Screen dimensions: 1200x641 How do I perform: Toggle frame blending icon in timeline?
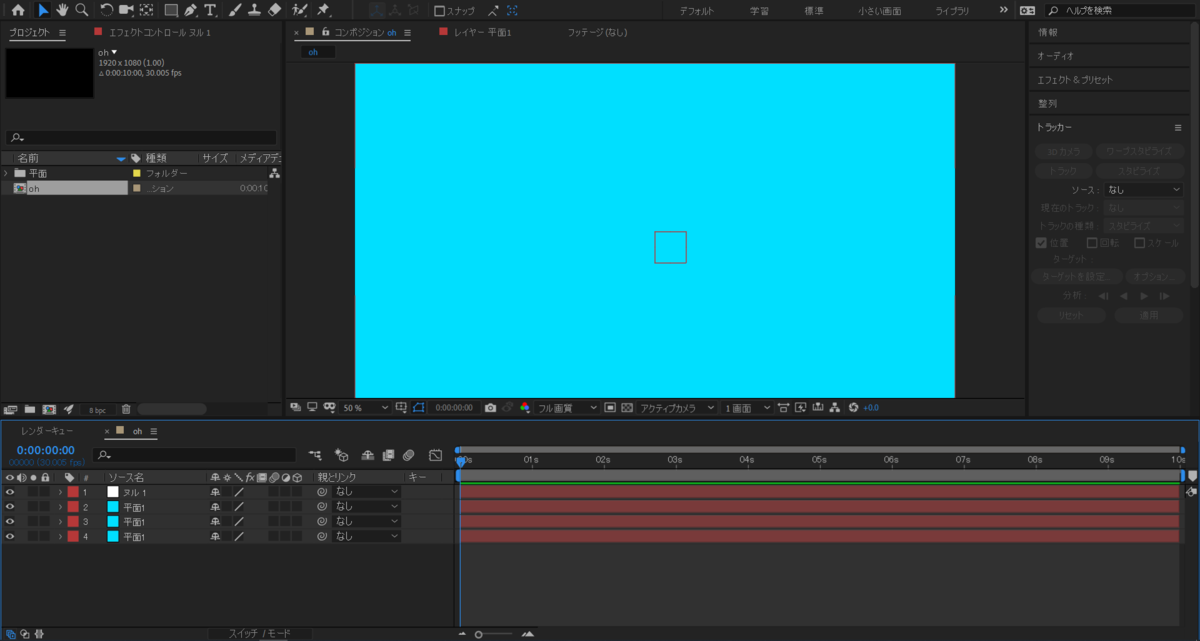388,455
